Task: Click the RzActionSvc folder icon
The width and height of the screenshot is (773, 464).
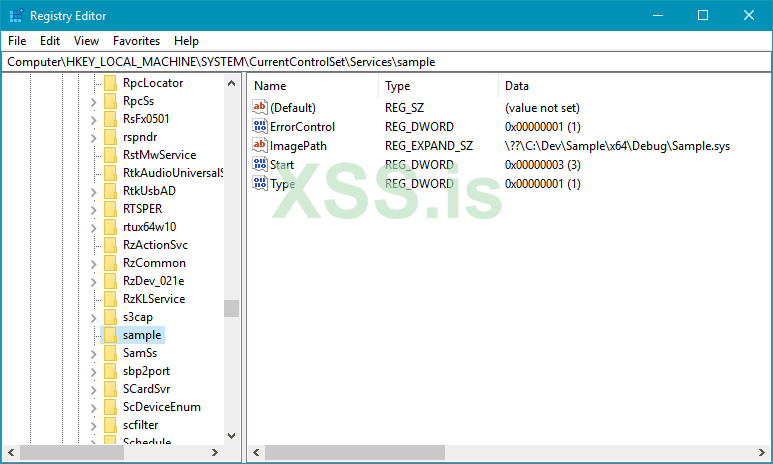Action: coord(110,245)
